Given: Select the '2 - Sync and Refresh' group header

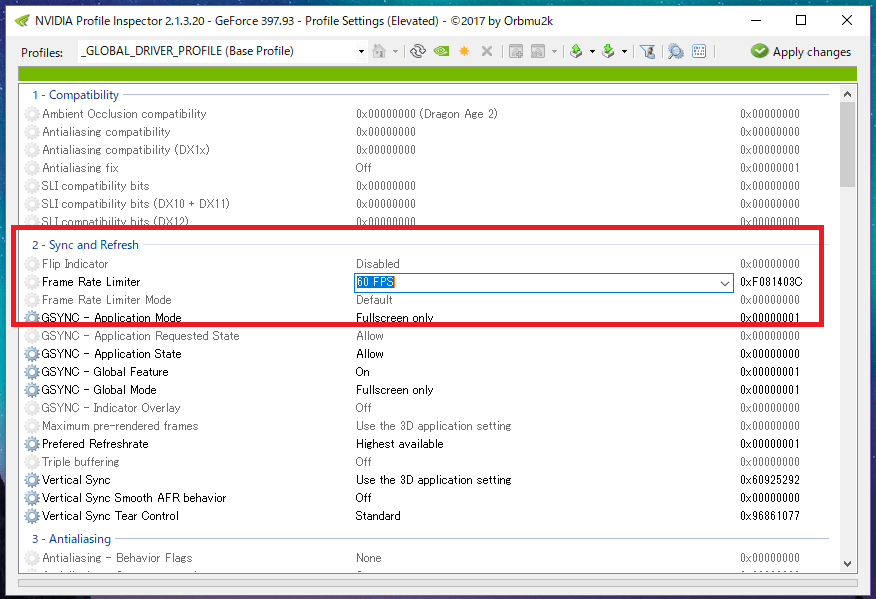Looking at the screenshot, I should coord(85,245).
